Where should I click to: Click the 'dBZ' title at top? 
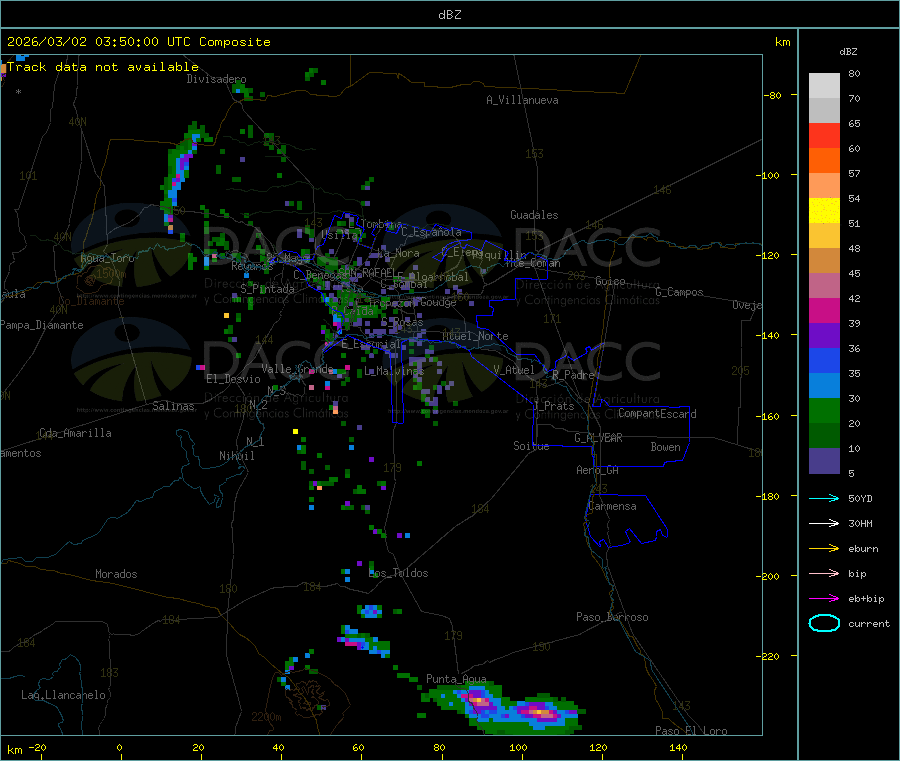(449, 14)
